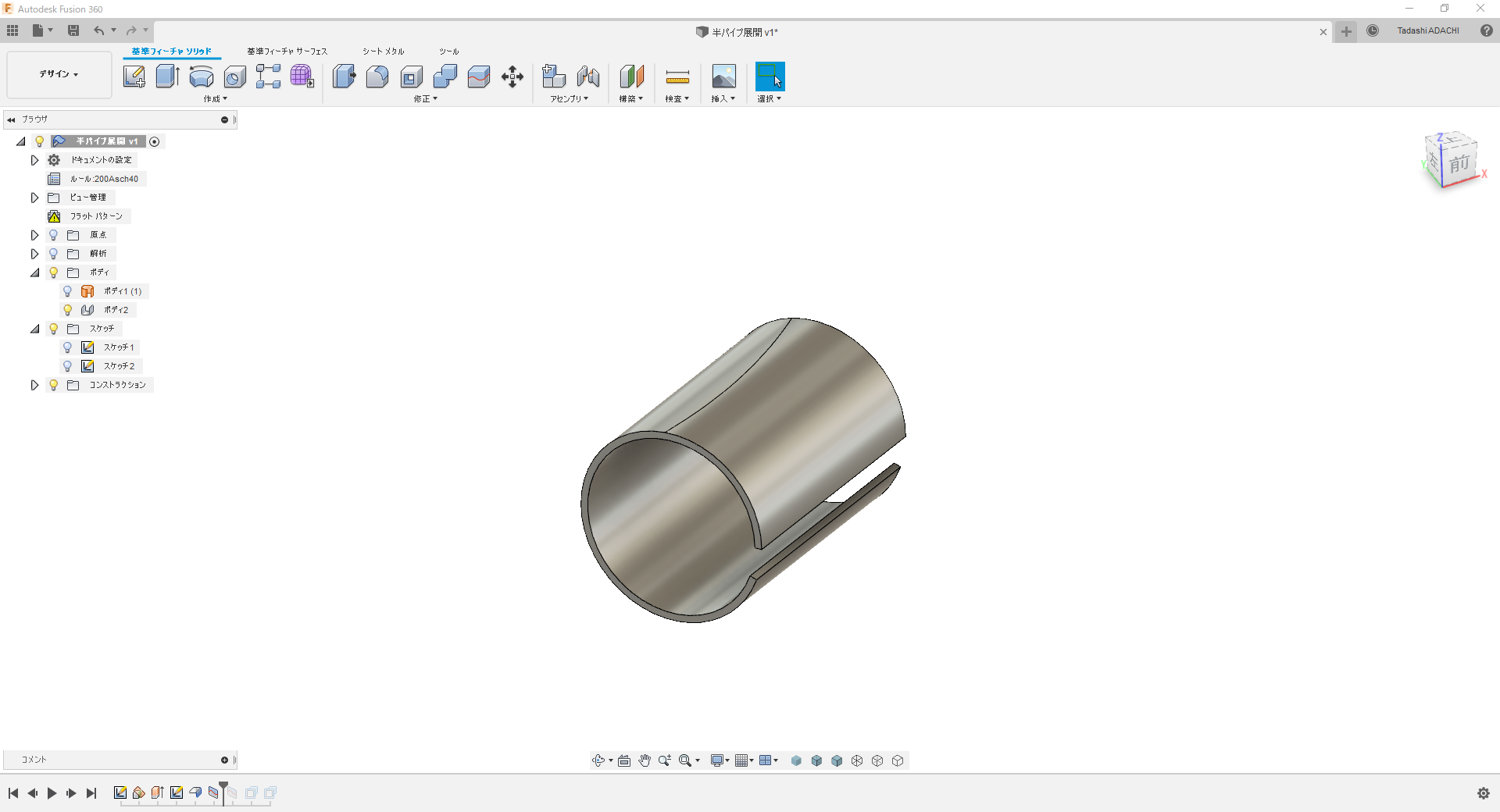Viewport: 1500px width, 812px height.
Task: Show the ボディ1 (1) body
Action: click(68, 291)
